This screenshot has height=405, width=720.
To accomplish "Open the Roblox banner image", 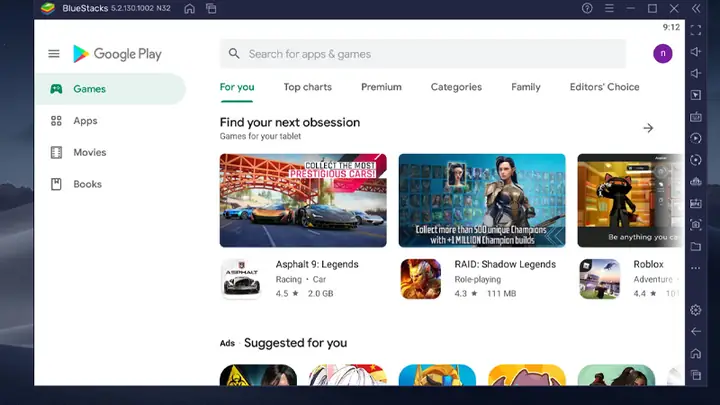I will point(630,200).
